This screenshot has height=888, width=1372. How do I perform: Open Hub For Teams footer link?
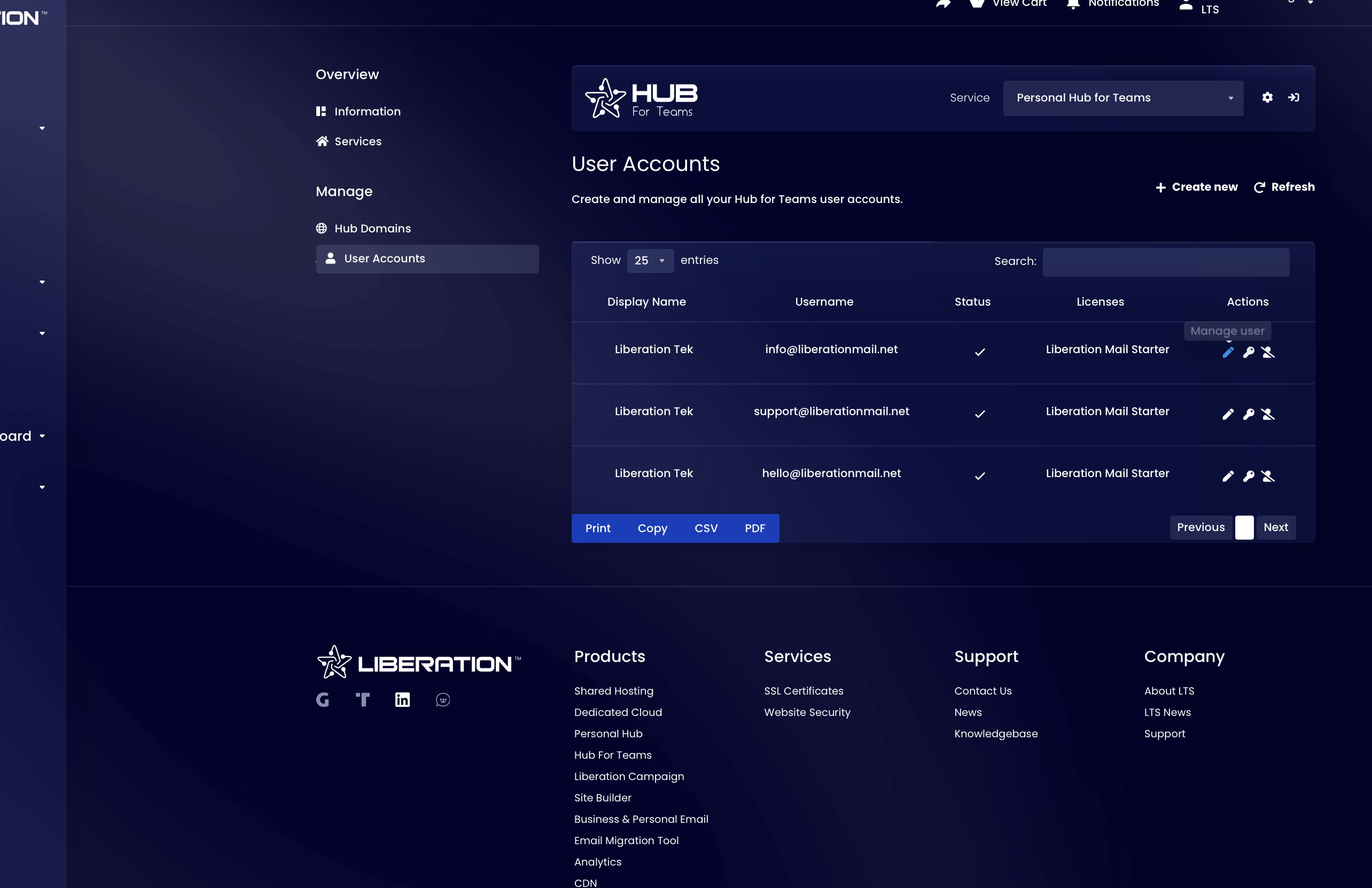tap(613, 755)
